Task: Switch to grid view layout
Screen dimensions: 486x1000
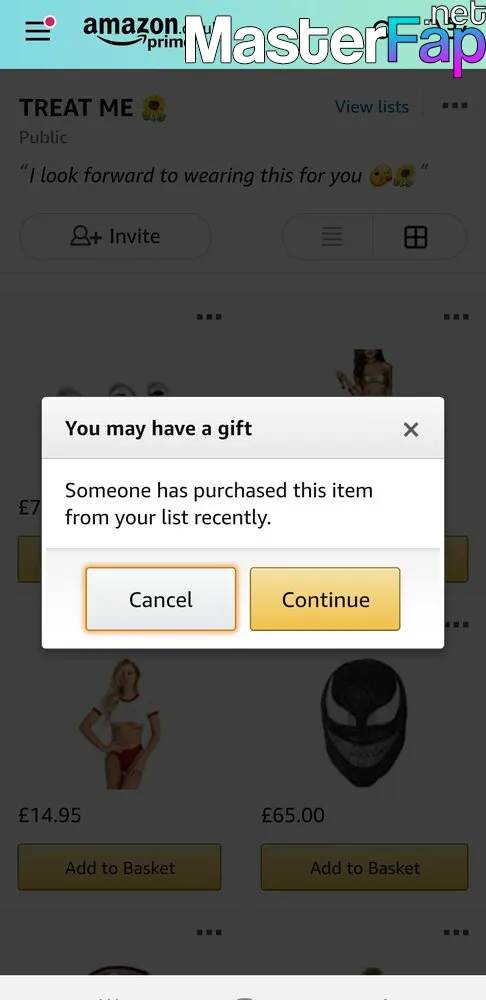Action: [x=416, y=237]
